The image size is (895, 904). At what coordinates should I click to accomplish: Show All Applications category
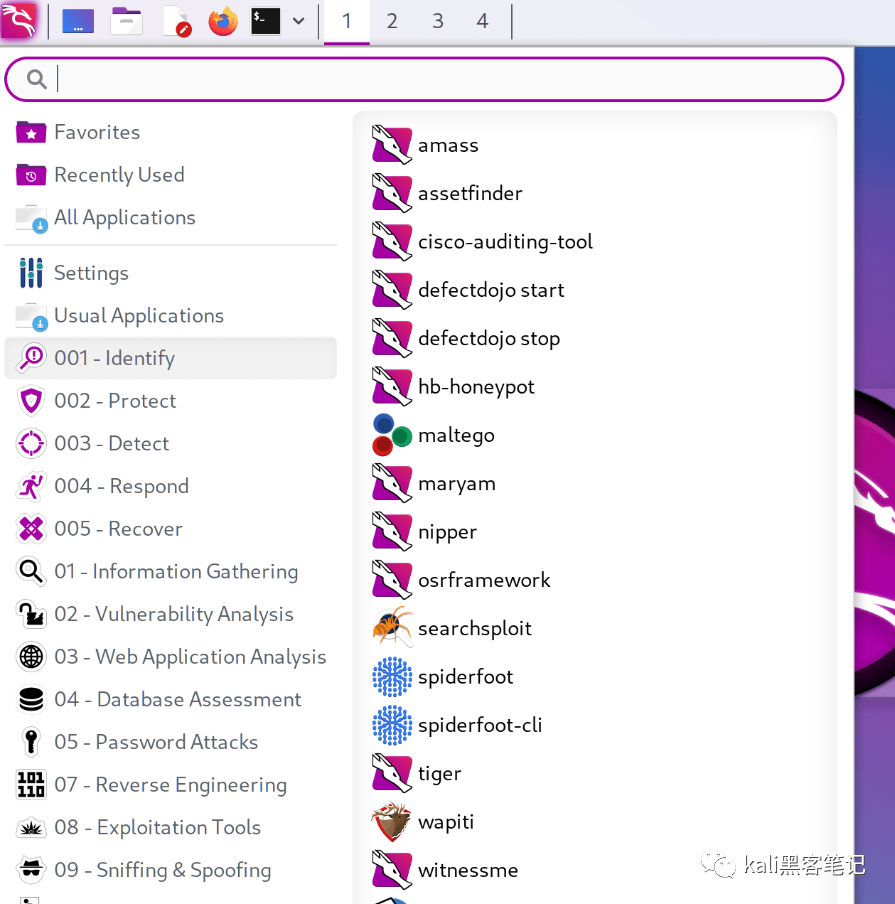pos(171,217)
